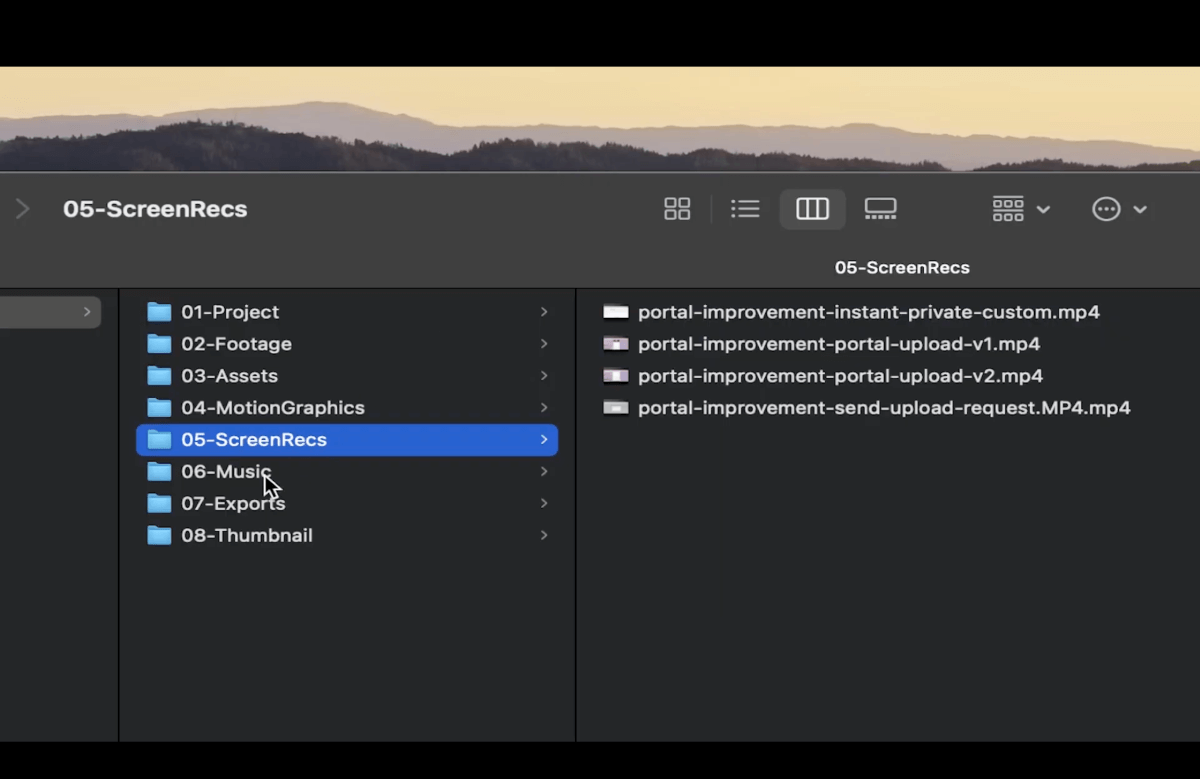This screenshot has width=1200, height=779.
Task: Select portal-improvement-portal-upload-v1.mp4 file name
Action: 839,344
